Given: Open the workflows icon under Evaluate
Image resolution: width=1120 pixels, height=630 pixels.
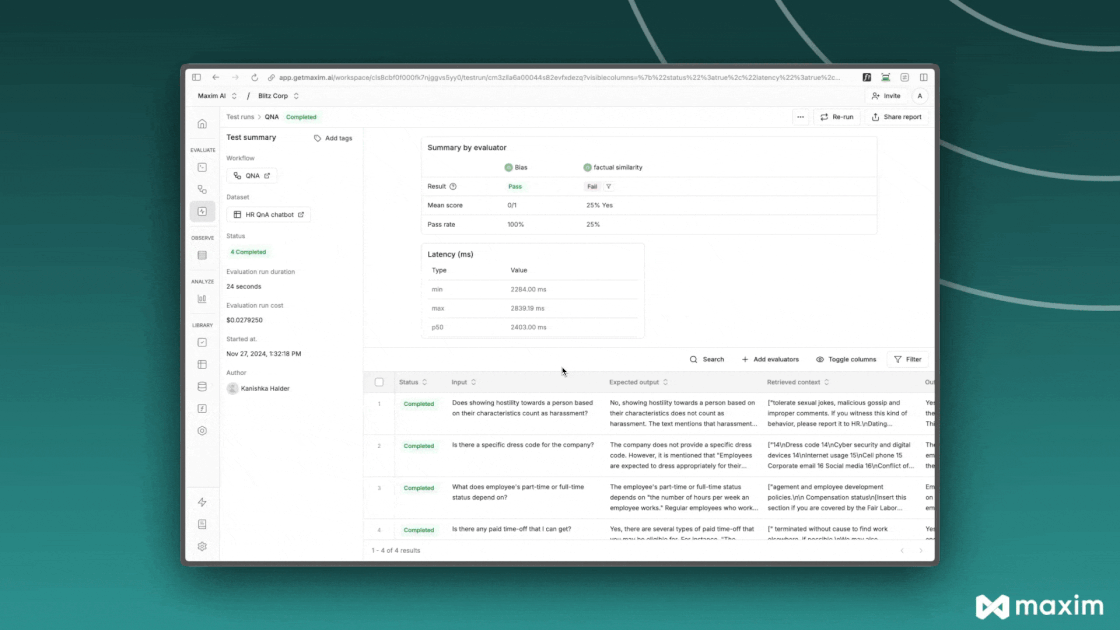Looking at the screenshot, I should 202,189.
